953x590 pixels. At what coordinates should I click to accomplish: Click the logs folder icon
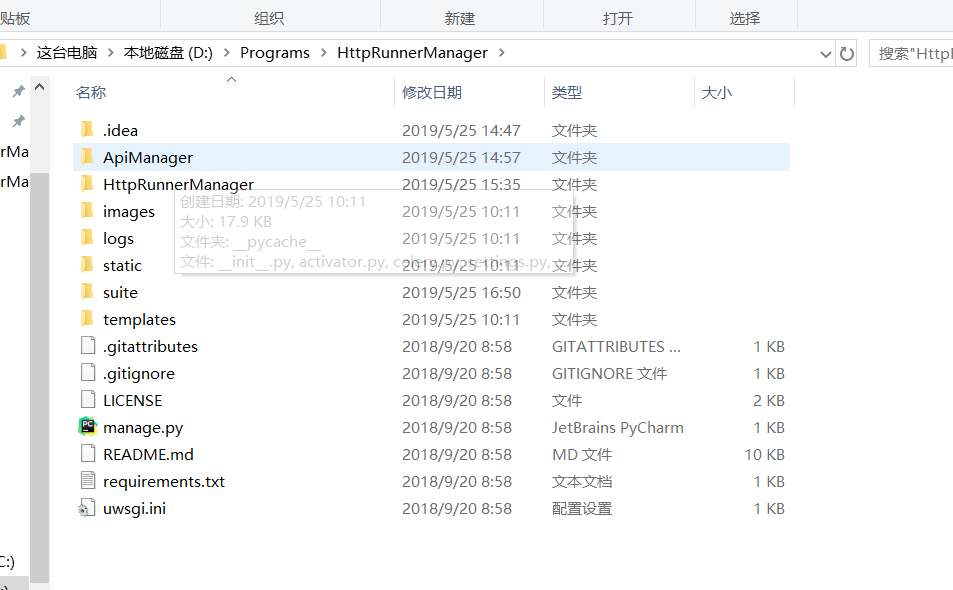click(88, 238)
